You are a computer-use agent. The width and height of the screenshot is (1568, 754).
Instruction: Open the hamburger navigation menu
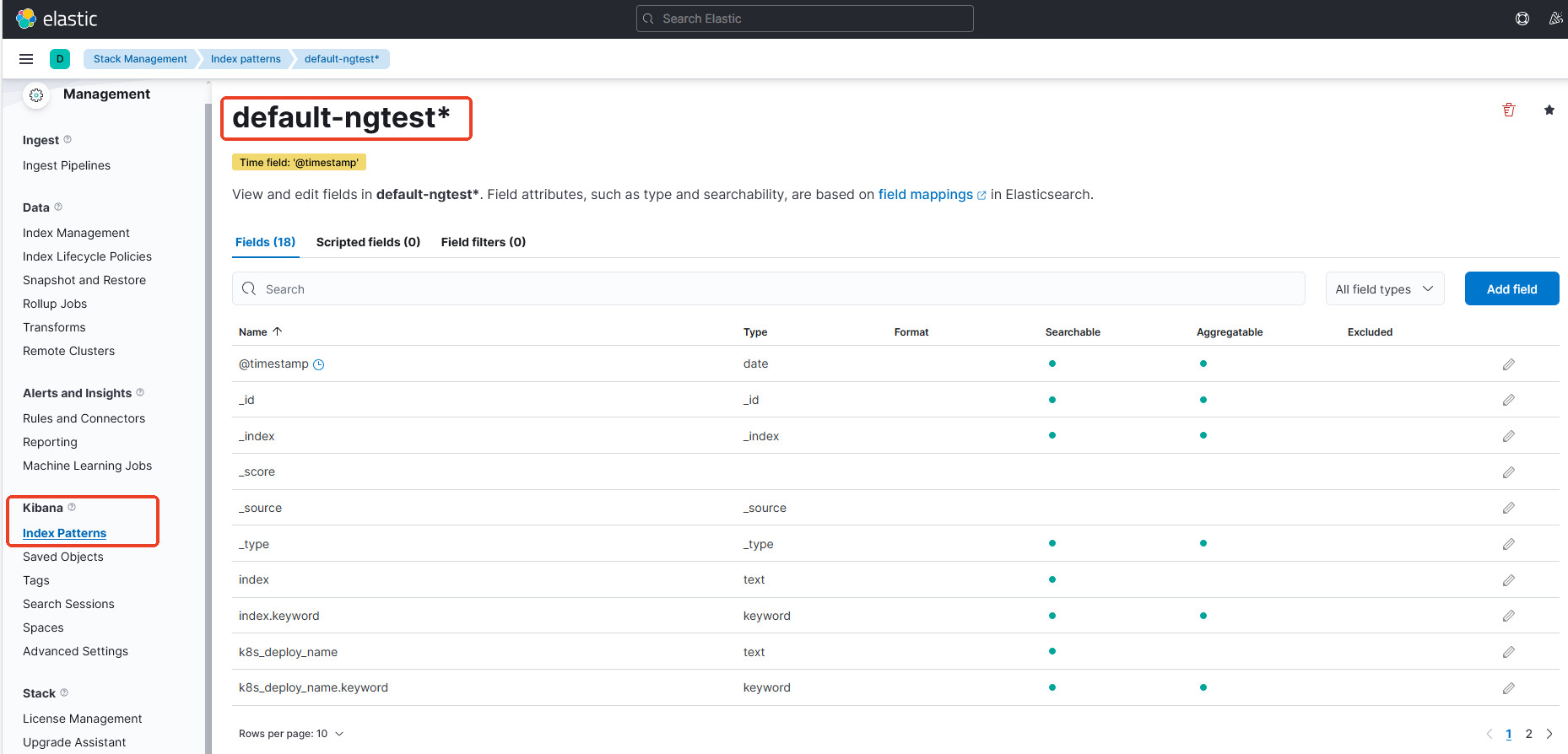pyautogui.click(x=26, y=59)
